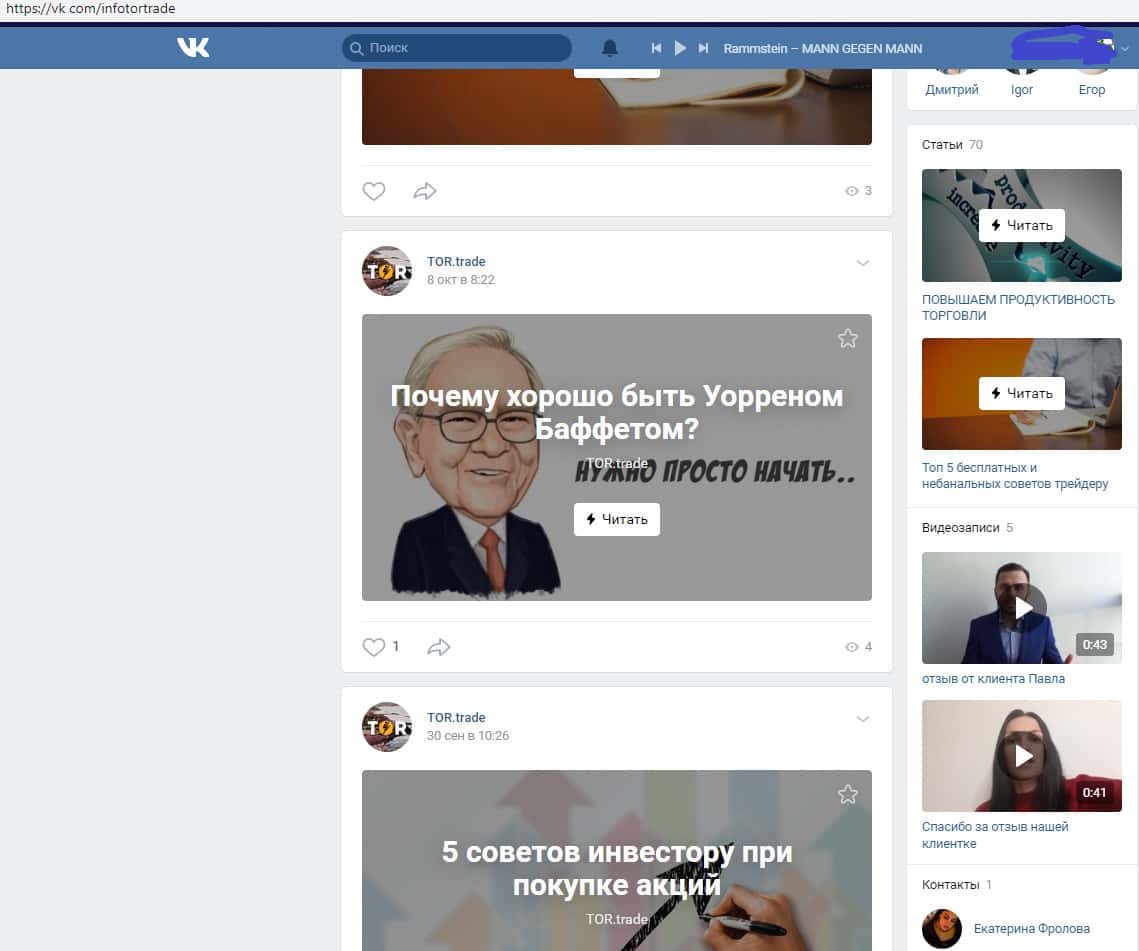
Task: Like the post with 3 views
Action: tap(373, 191)
